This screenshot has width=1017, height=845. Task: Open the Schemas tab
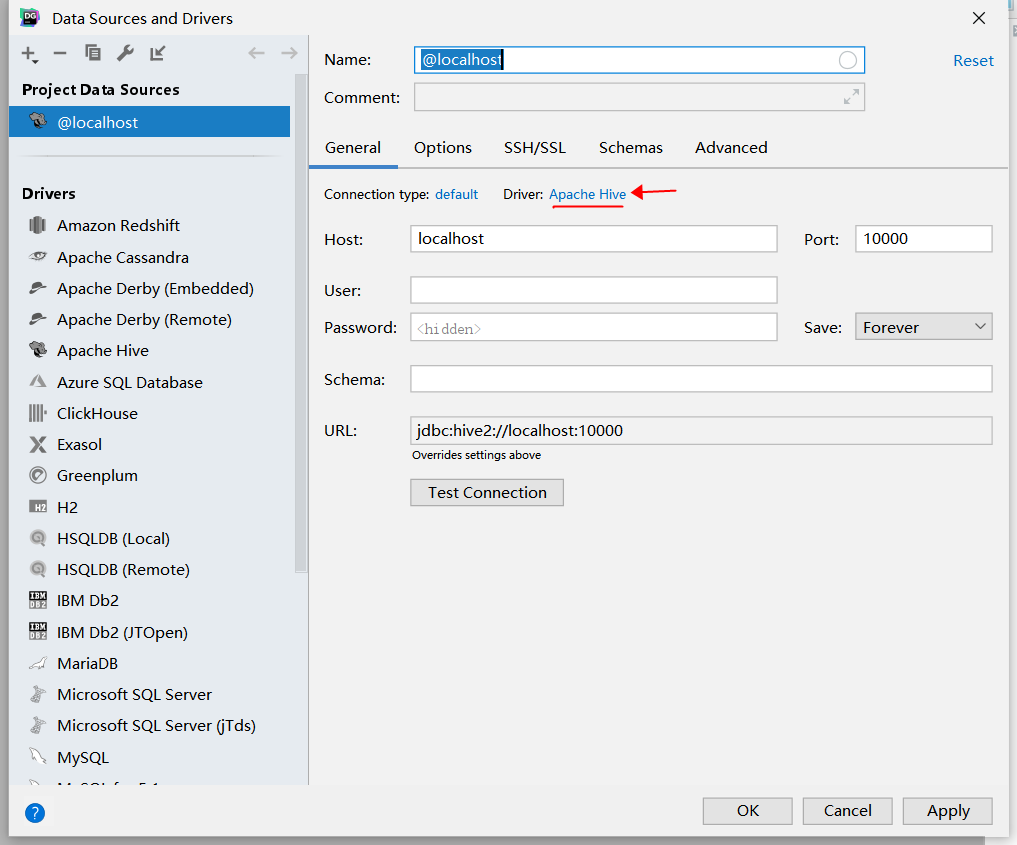[x=630, y=148]
